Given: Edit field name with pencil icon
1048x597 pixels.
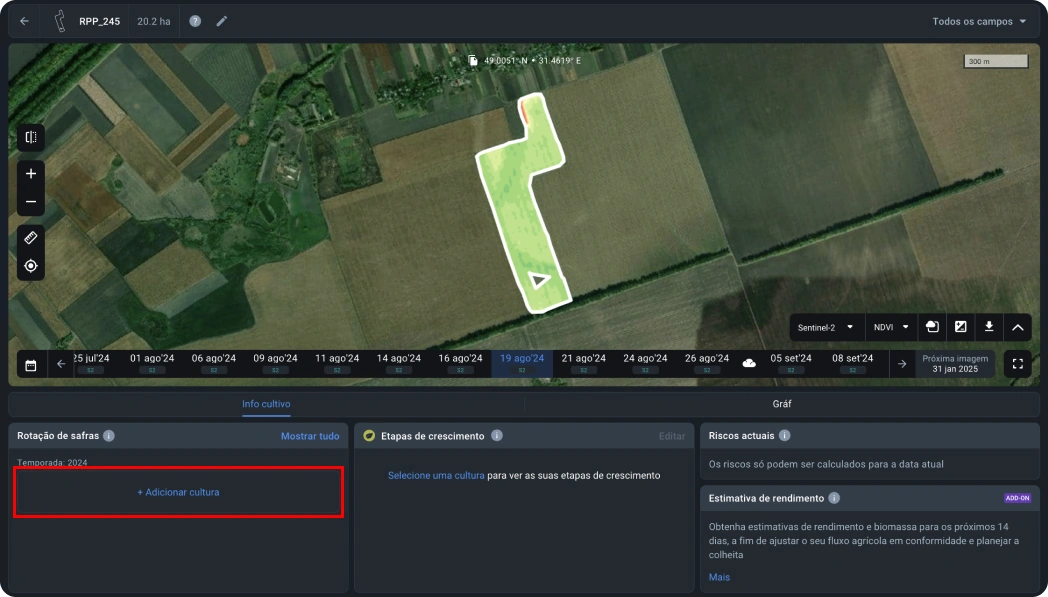Looking at the screenshot, I should [222, 21].
